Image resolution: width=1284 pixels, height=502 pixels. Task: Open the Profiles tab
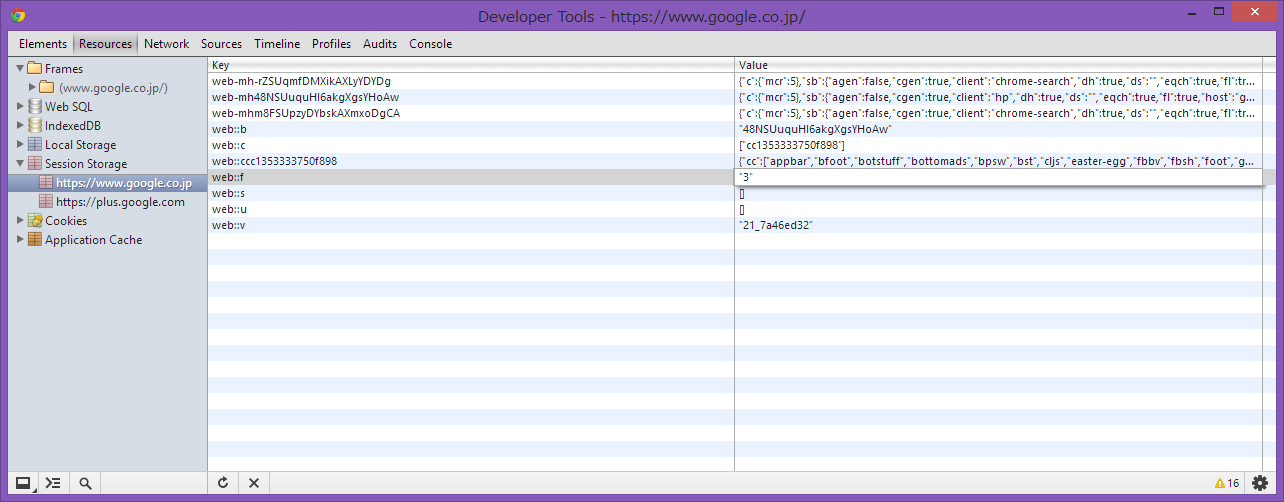331,44
